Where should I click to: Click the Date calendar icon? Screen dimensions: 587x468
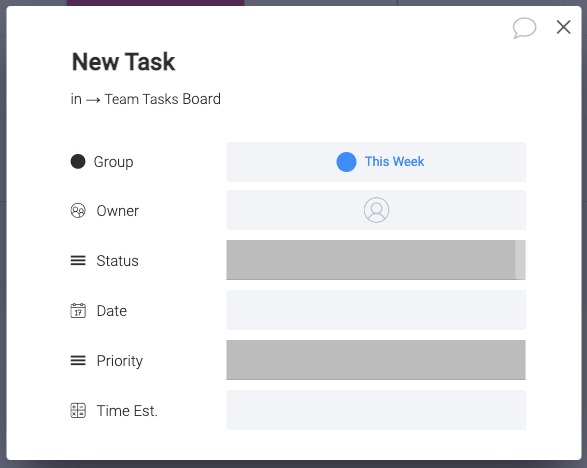click(x=78, y=311)
